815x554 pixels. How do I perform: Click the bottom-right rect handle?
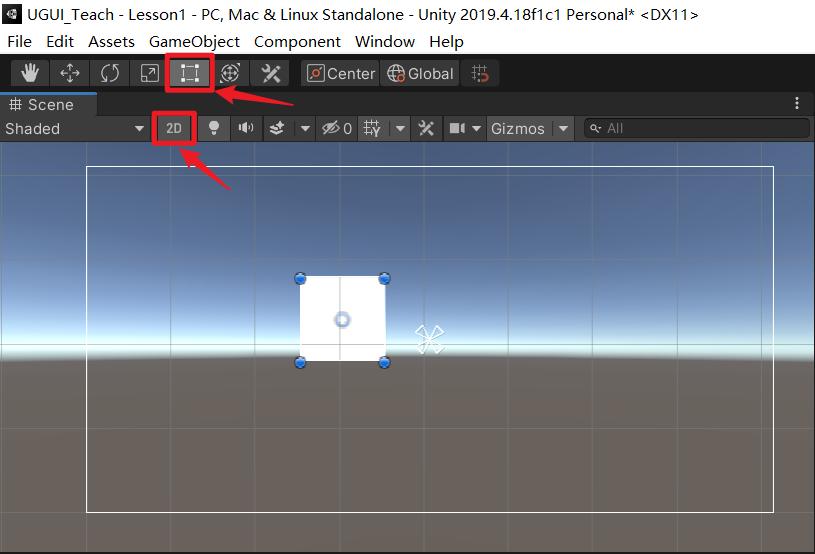pos(384,363)
